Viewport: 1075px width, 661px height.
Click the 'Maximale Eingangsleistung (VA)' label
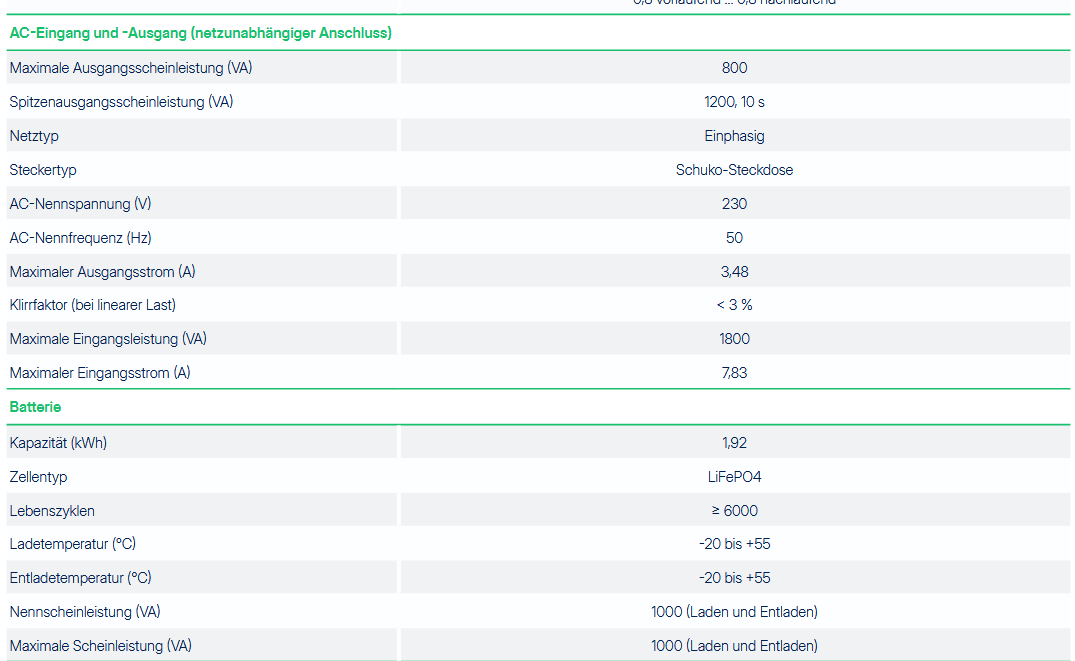pyautogui.click(x=108, y=339)
